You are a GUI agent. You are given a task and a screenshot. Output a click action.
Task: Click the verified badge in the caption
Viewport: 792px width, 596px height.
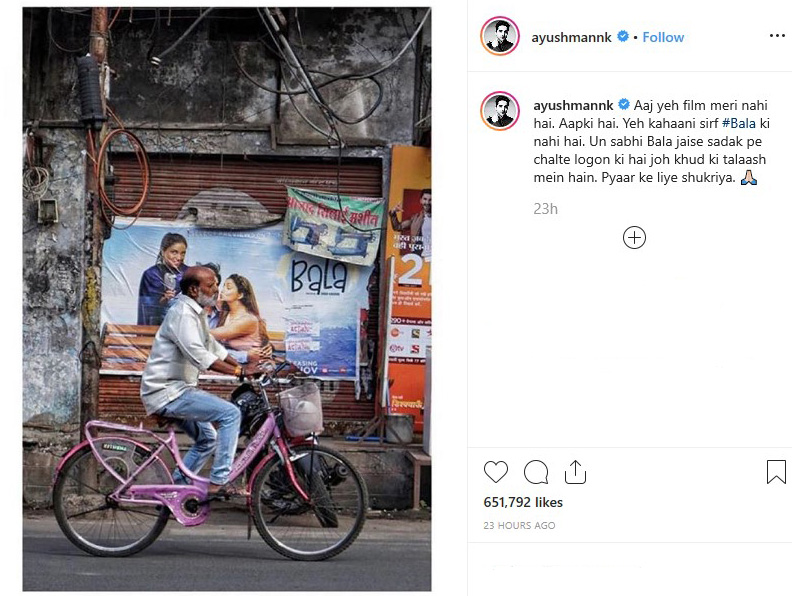[624, 105]
